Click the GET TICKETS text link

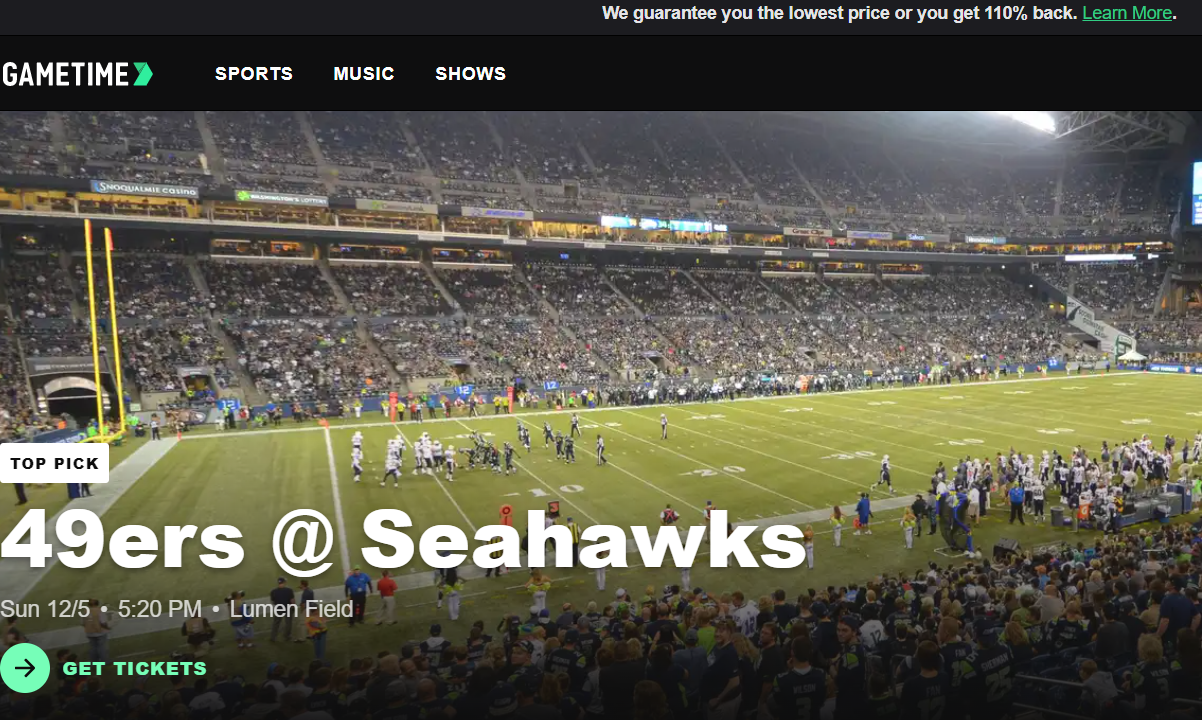(x=135, y=669)
